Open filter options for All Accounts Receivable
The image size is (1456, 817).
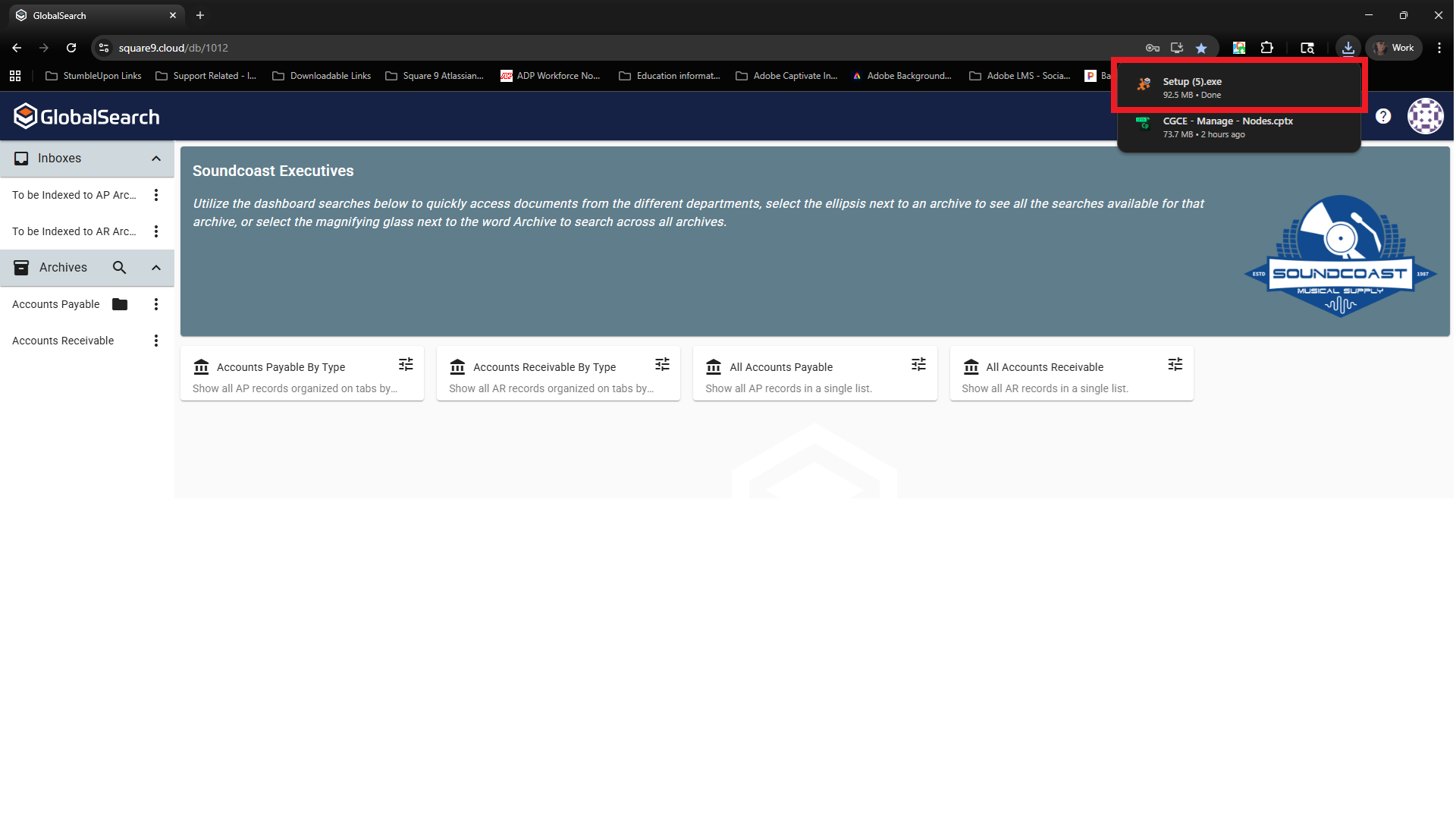(1175, 365)
